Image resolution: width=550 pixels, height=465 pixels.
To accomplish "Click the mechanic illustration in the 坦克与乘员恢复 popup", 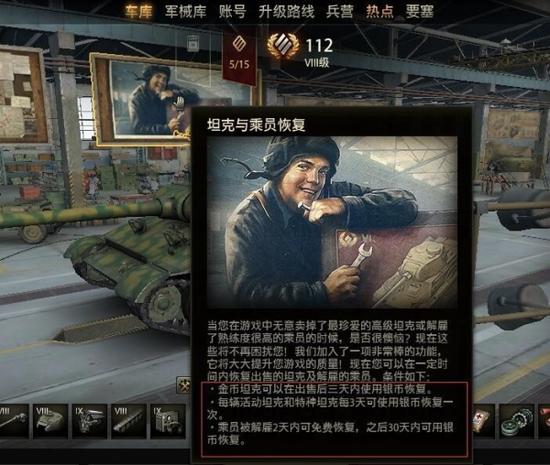I will click(332, 222).
